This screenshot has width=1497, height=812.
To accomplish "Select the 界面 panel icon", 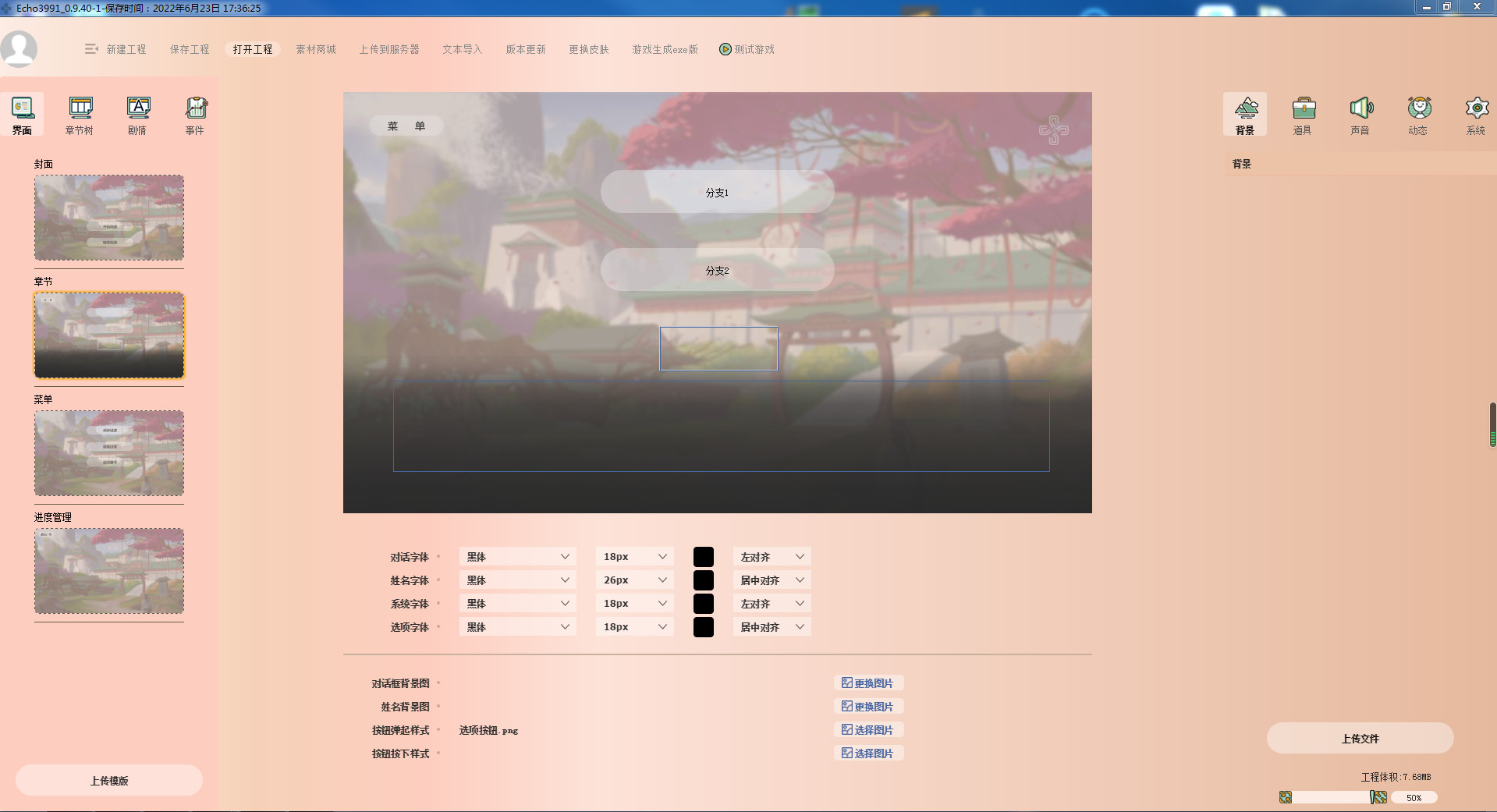I will click(22, 114).
